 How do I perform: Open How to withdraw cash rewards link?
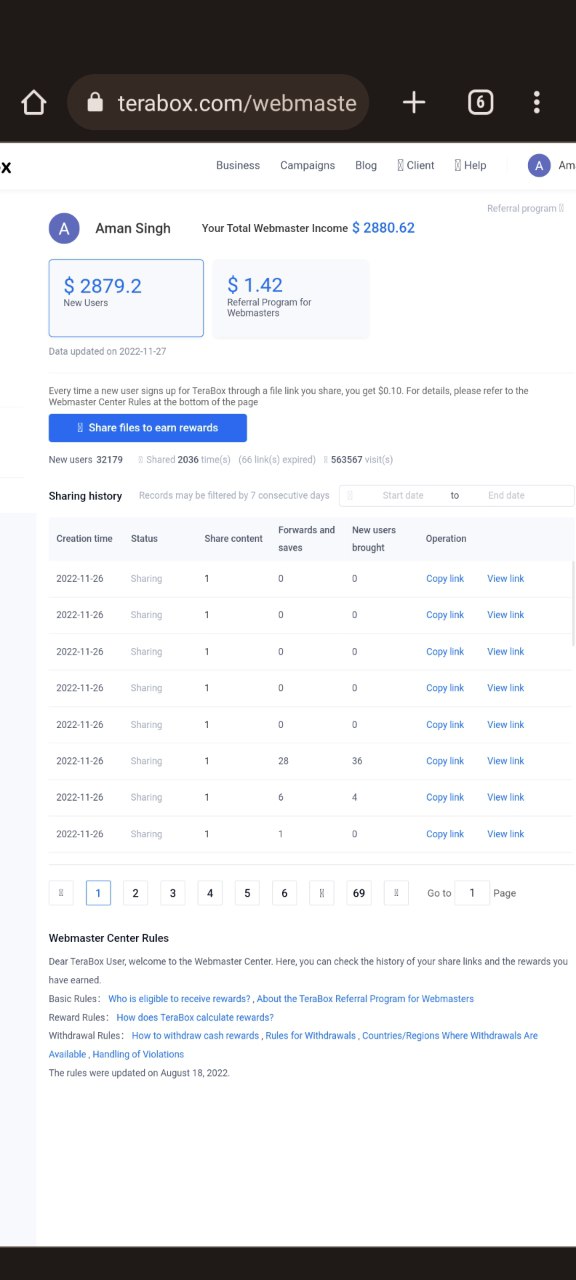[195, 1036]
